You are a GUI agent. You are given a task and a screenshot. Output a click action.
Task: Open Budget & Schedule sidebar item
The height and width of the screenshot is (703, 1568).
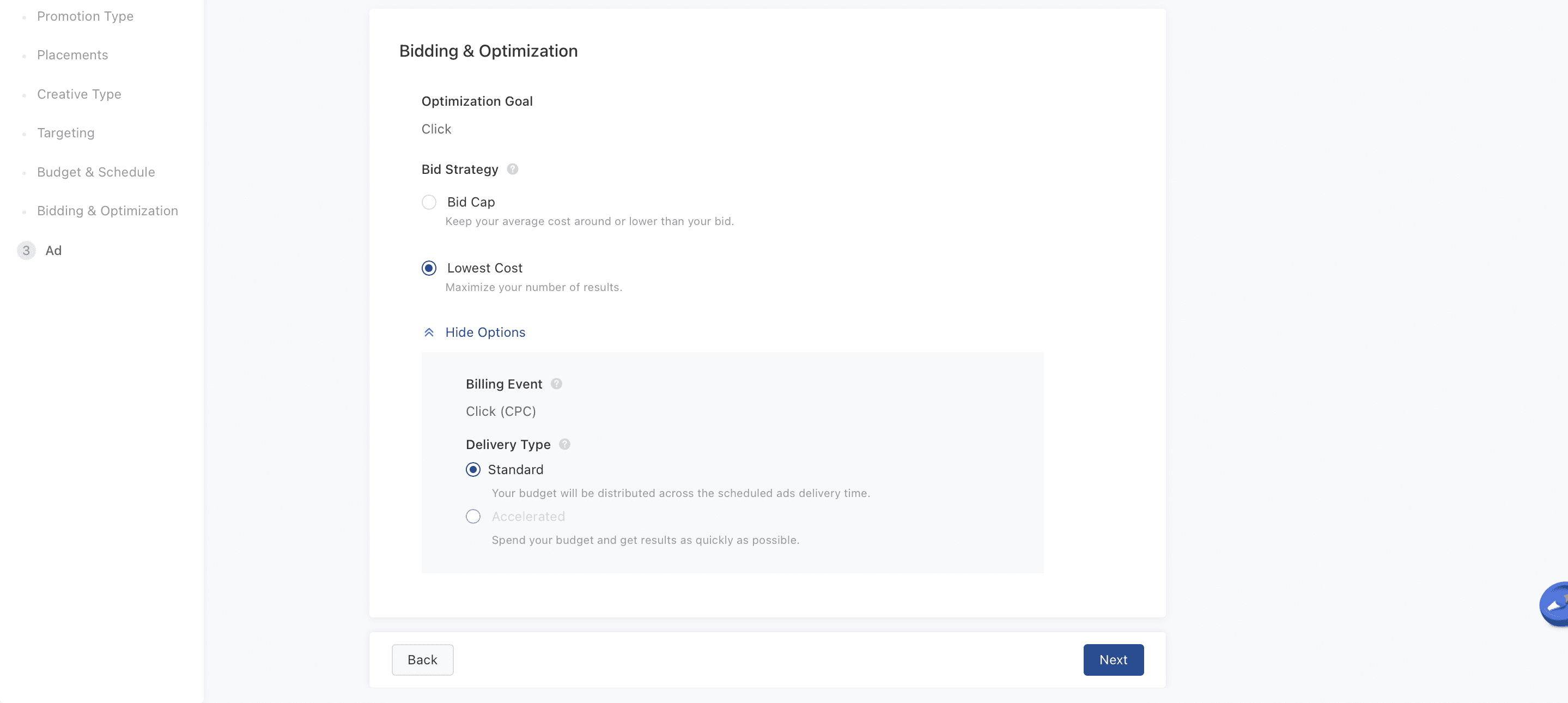pyautogui.click(x=96, y=172)
